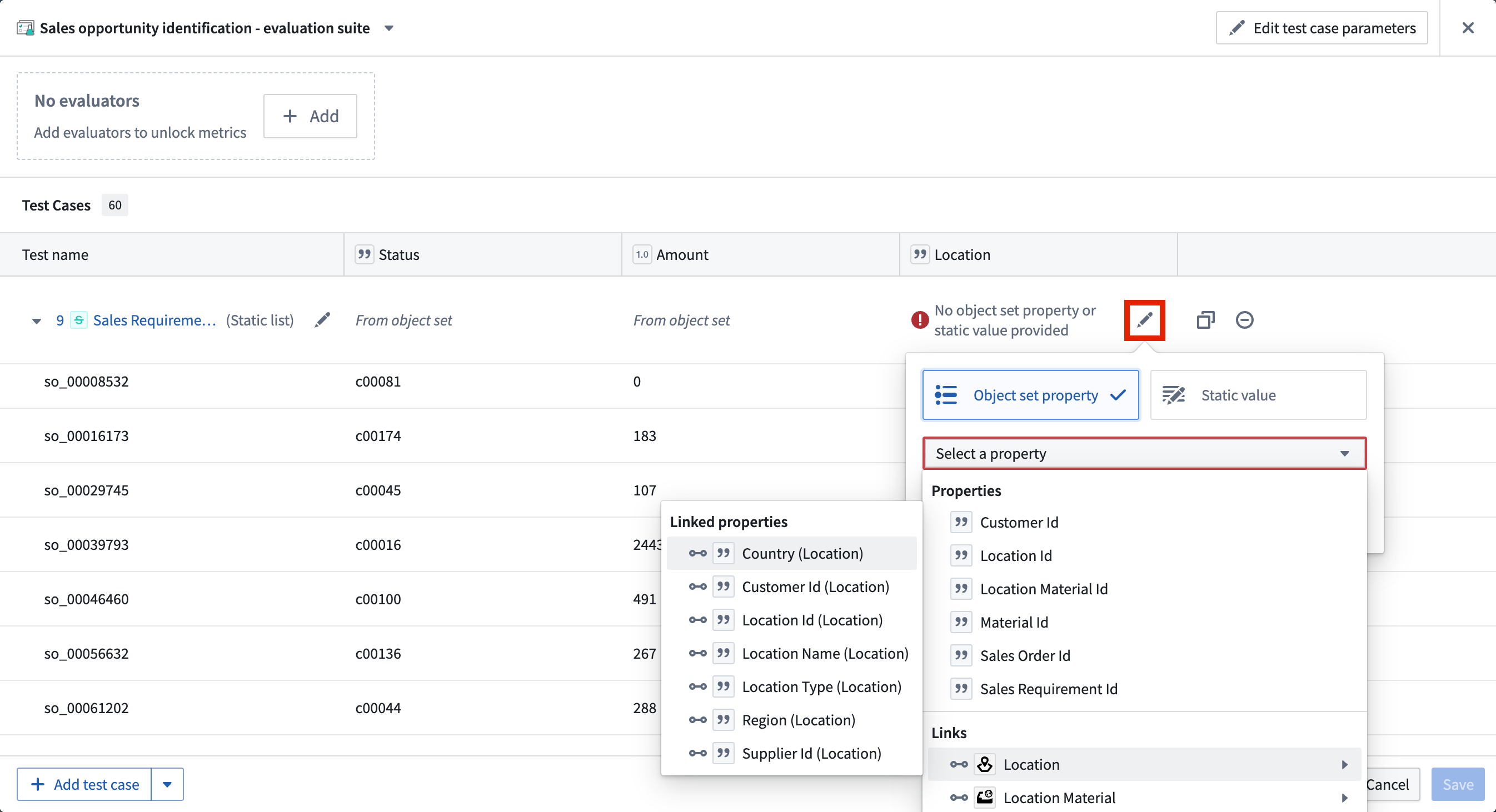
Task: Click the so_00029745 test case row
Action: pyautogui.click(x=86, y=490)
